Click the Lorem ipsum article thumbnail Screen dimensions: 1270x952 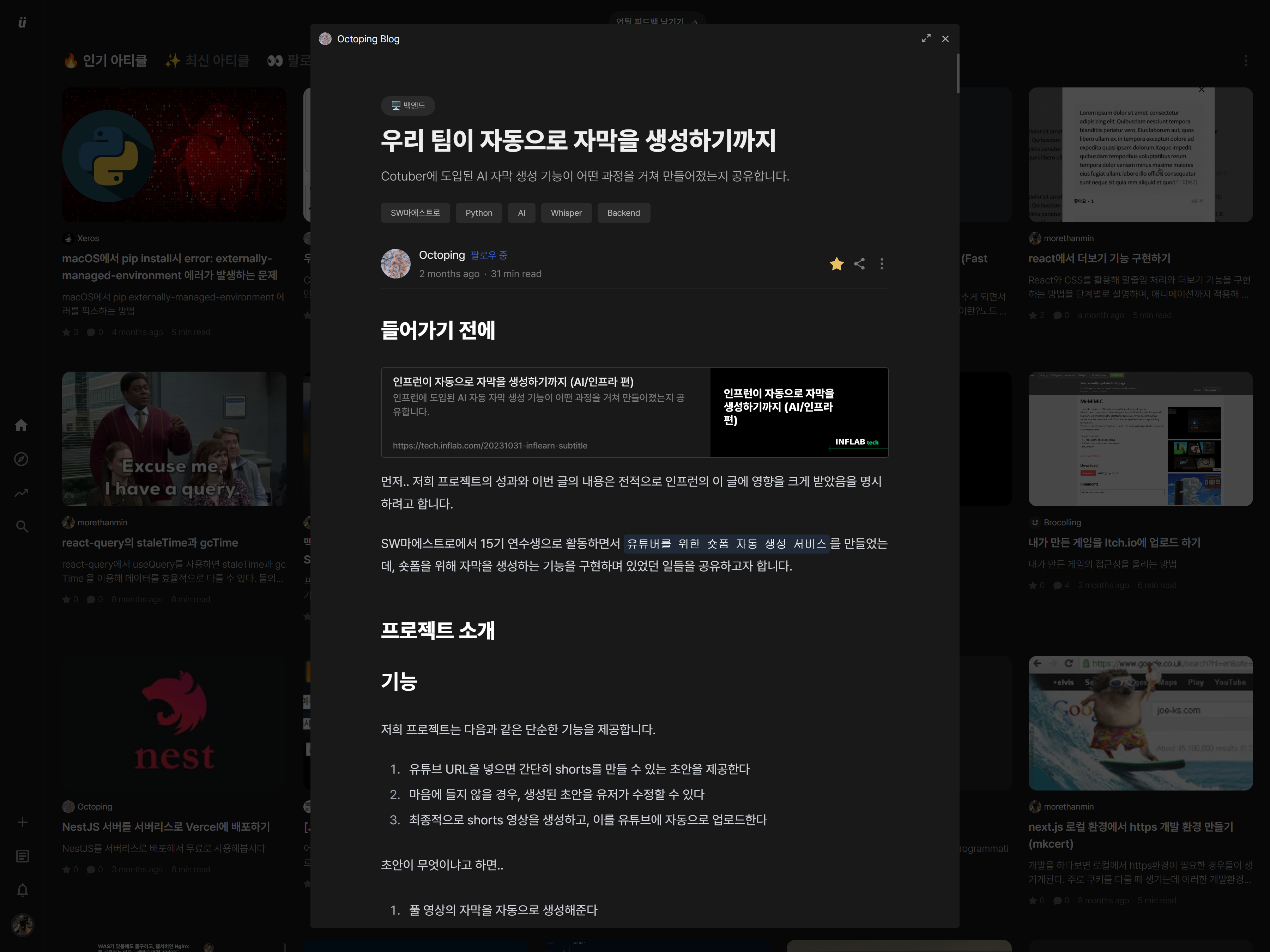[x=1140, y=155]
